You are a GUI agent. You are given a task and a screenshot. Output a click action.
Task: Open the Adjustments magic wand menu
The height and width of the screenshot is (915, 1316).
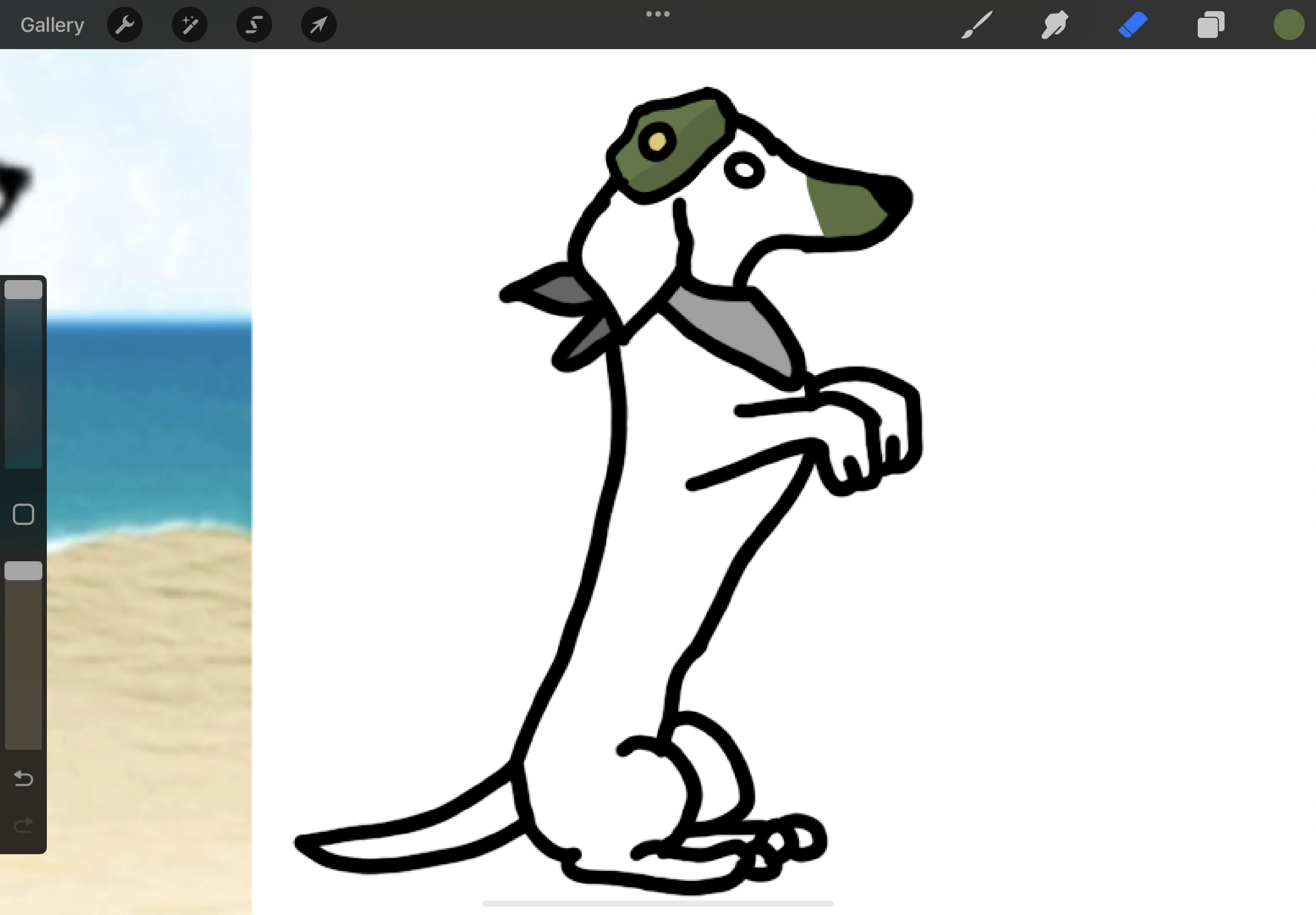189,25
